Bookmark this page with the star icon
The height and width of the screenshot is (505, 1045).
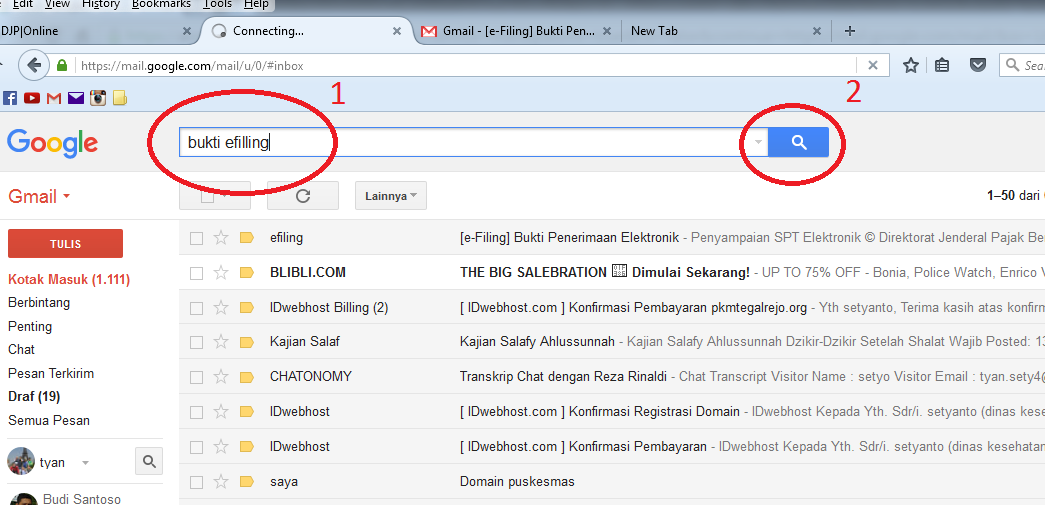coord(910,65)
